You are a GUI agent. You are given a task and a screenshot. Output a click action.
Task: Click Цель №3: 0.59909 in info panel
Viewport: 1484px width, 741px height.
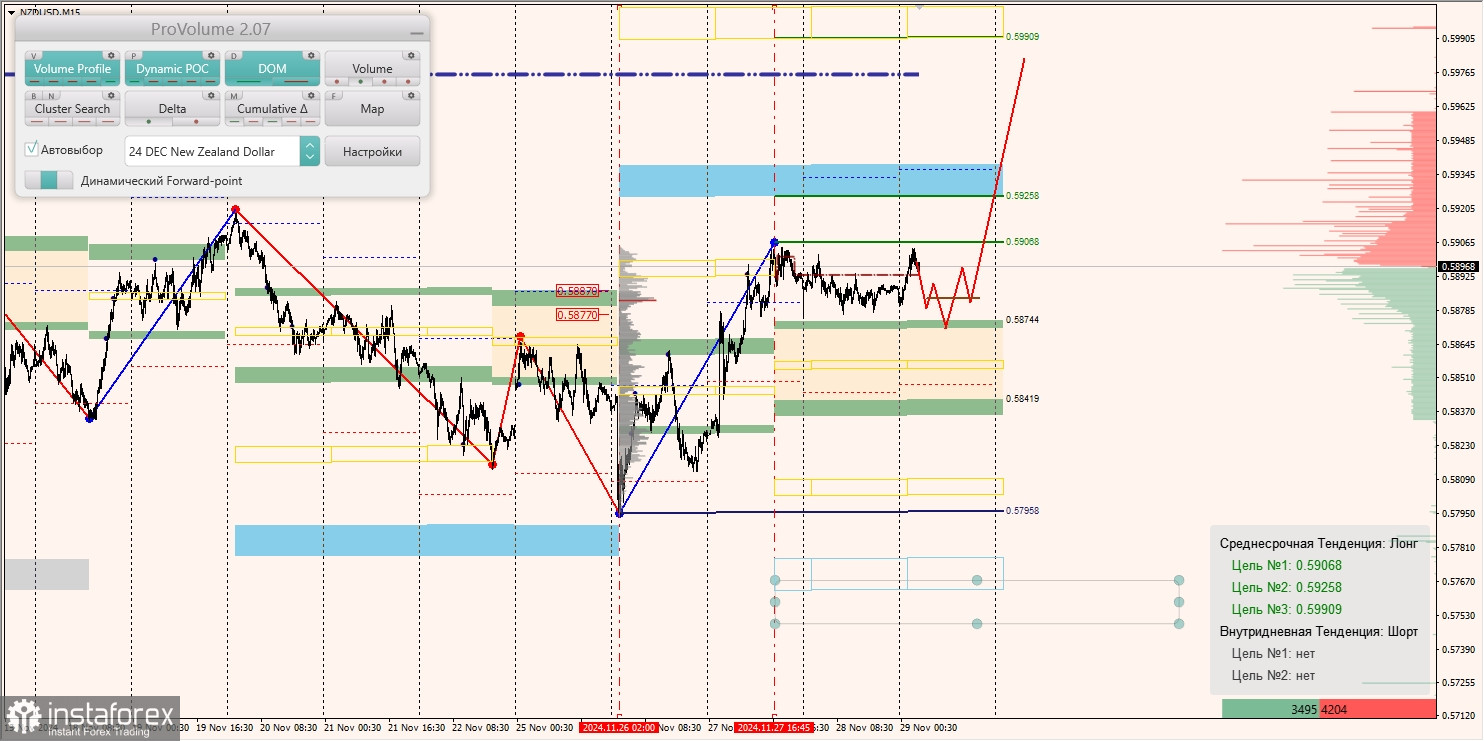tap(1286, 609)
